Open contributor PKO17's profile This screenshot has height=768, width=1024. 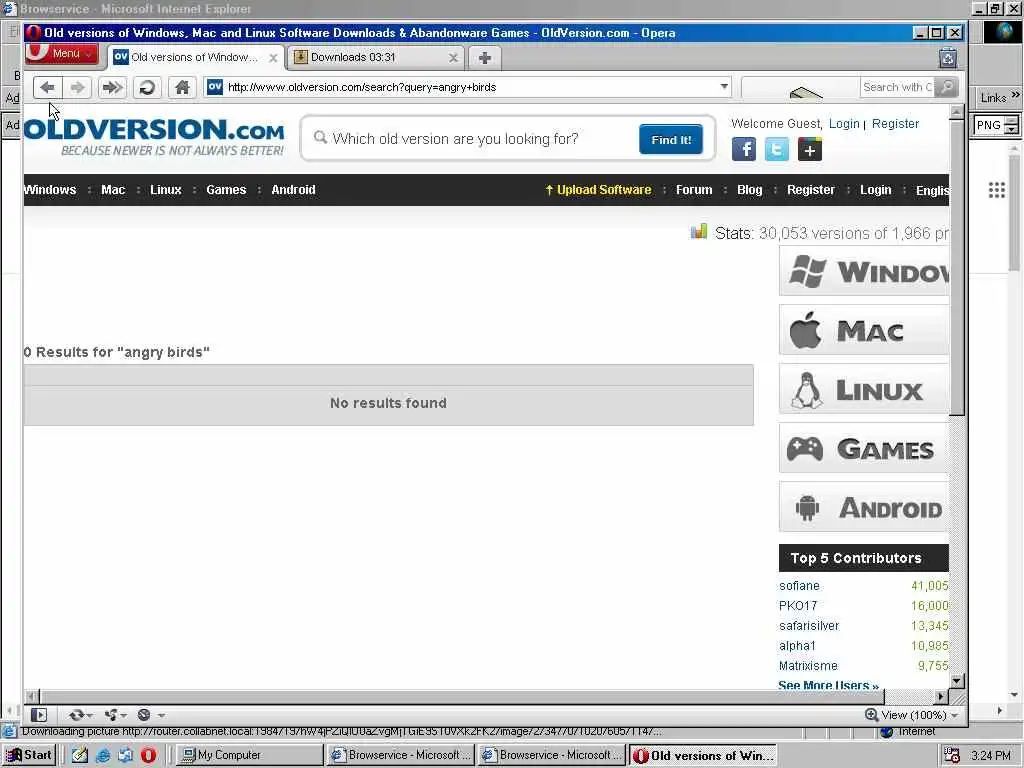coord(797,605)
